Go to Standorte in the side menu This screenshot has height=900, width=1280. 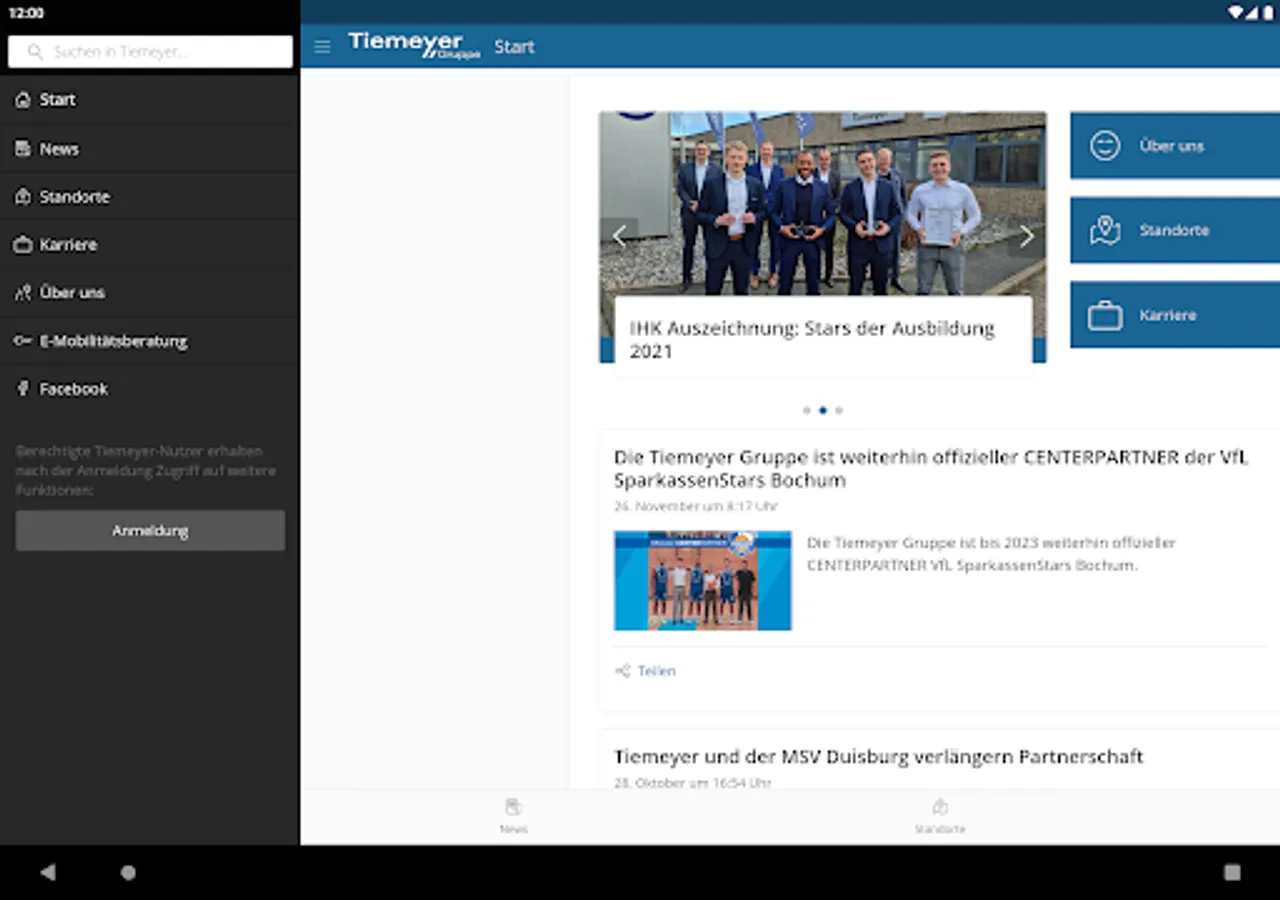coord(150,196)
